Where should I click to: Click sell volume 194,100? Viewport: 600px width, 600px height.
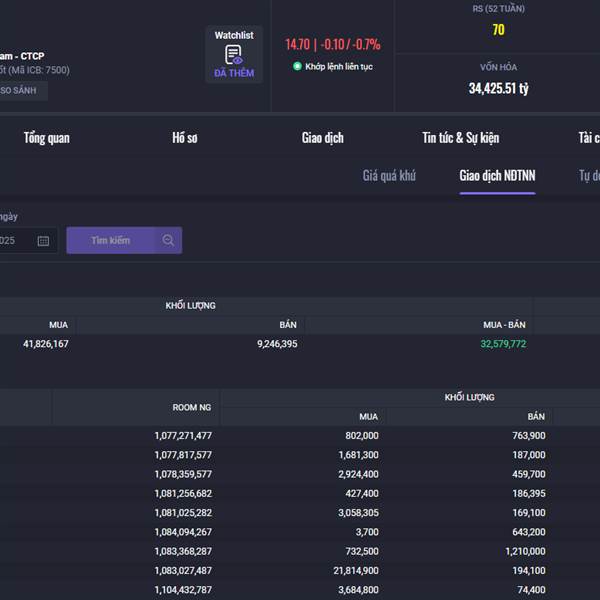click(x=529, y=571)
